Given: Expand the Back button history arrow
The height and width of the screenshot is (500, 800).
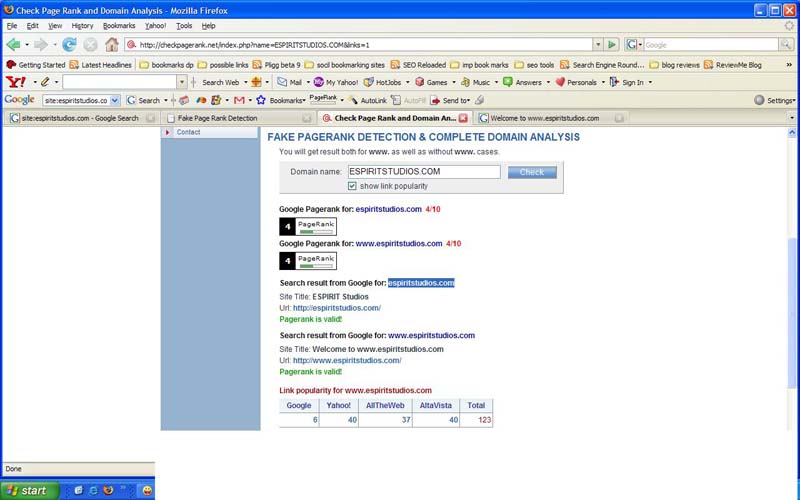Looking at the screenshot, I should [x=27, y=45].
